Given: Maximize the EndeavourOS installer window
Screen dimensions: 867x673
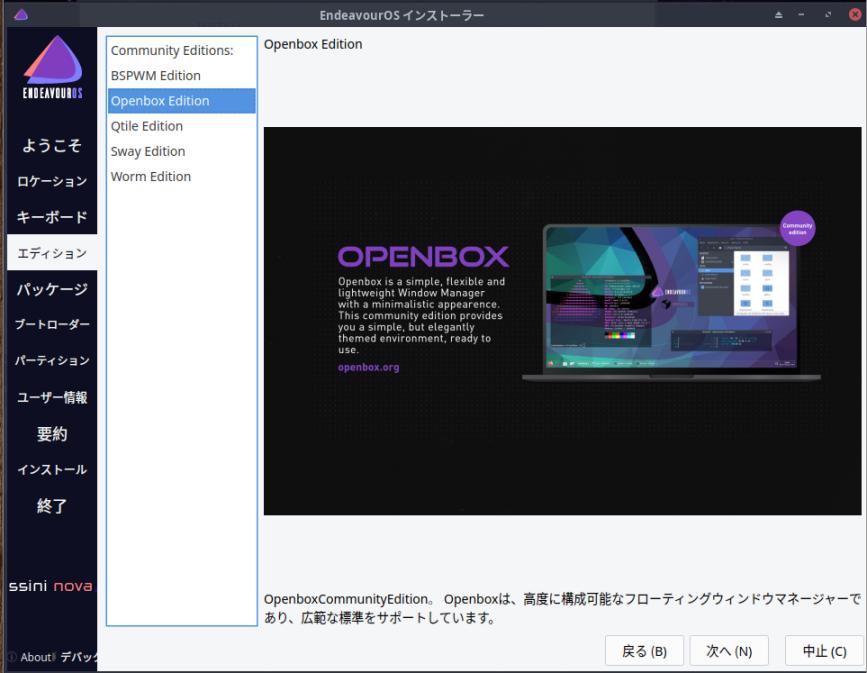Looking at the screenshot, I should [828, 15].
